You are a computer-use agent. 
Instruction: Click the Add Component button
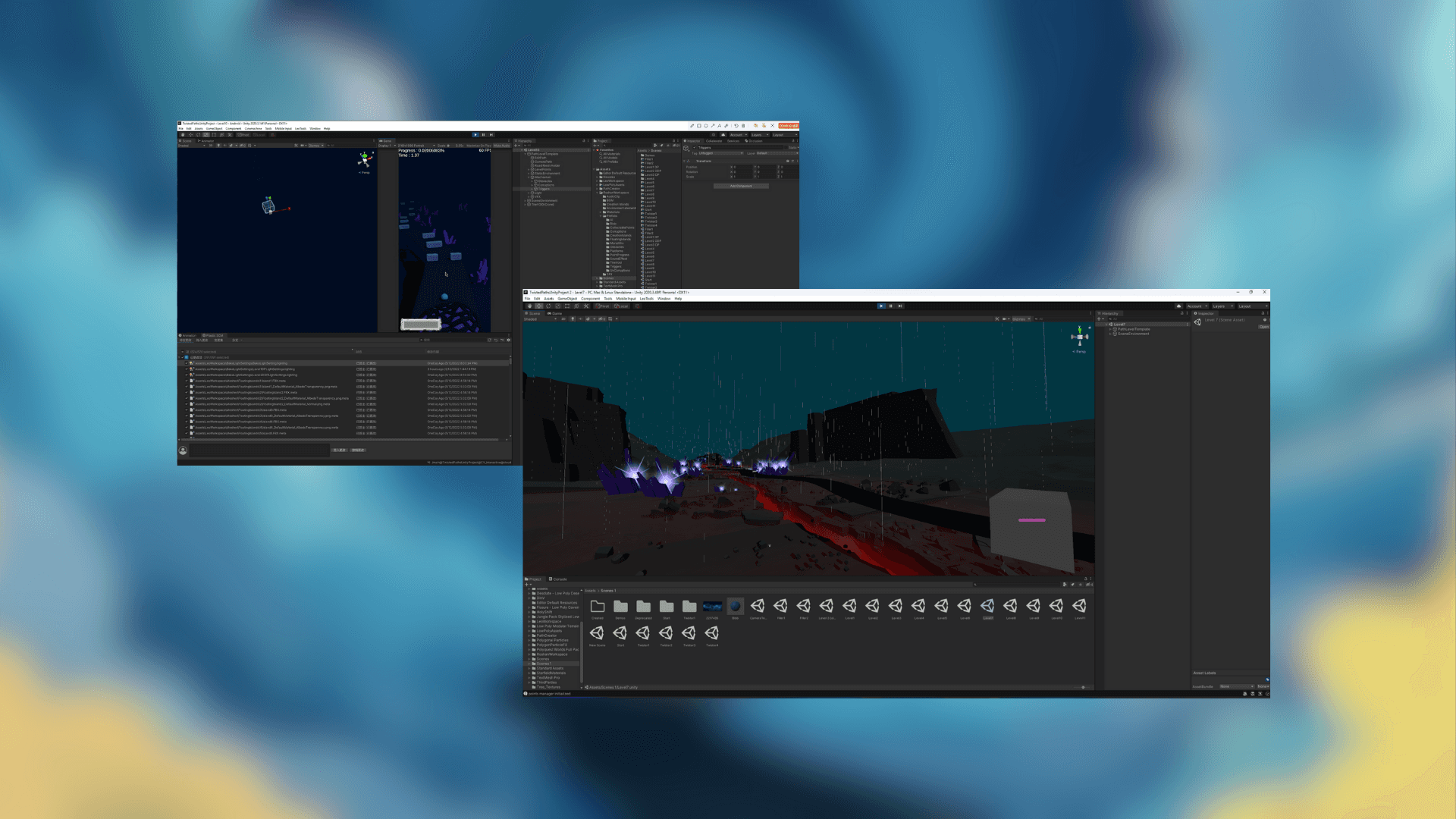pyautogui.click(x=741, y=186)
